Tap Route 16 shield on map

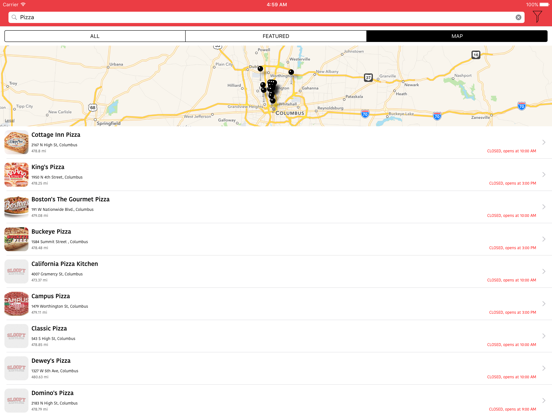(476, 55)
